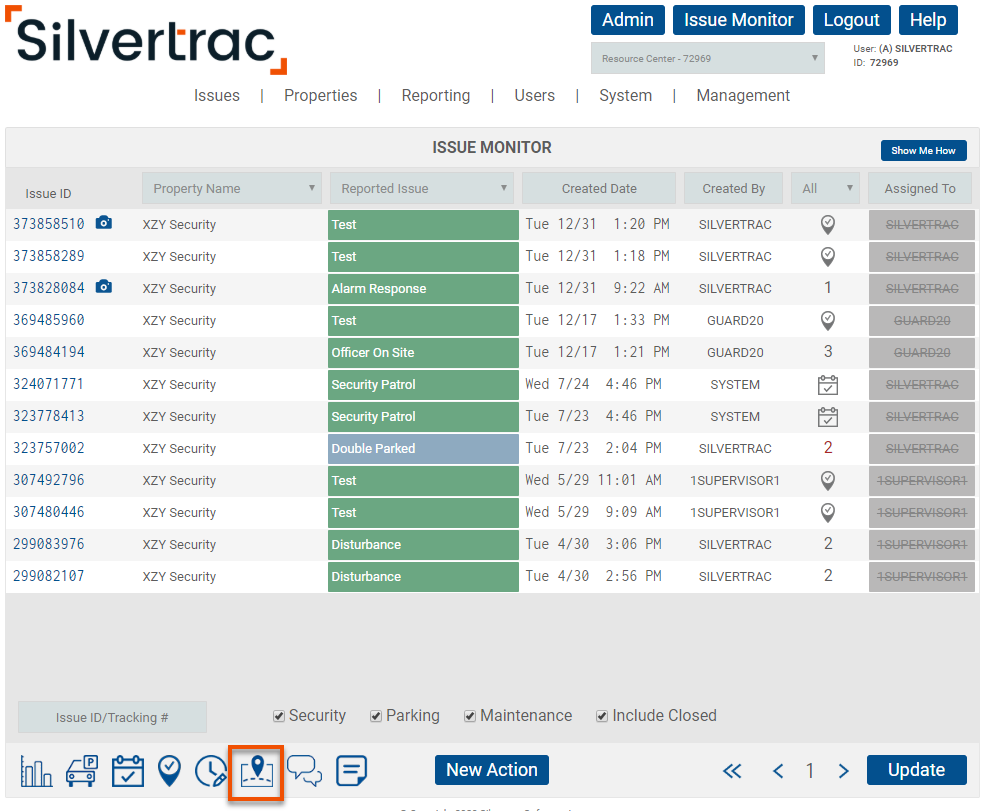Image resolution: width=993 pixels, height=811 pixels.
Task: Open the Property Name filter dropdown
Action: [232, 189]
